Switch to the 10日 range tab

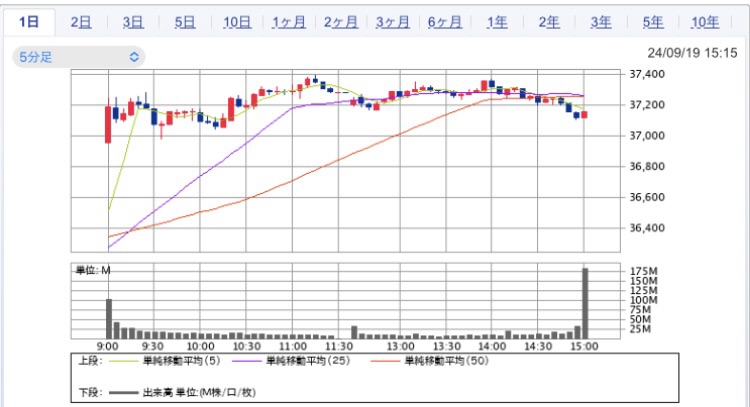click(237, 22)
